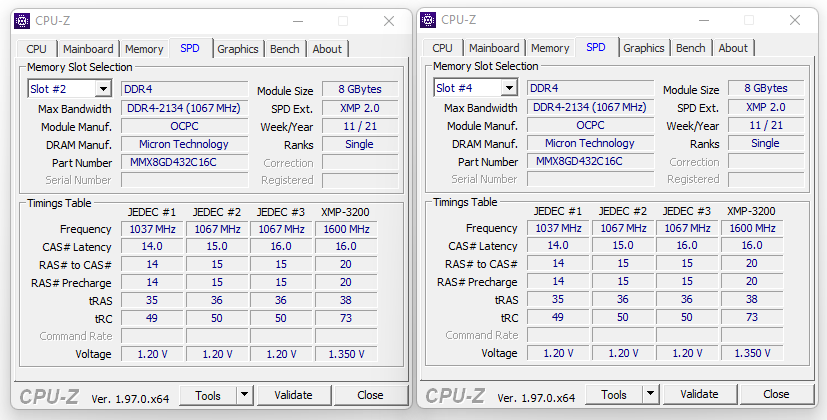Expand Tools dropdown arrow in right window
The width and height of the screenshot is (827, 420).
tap(650, 394)
